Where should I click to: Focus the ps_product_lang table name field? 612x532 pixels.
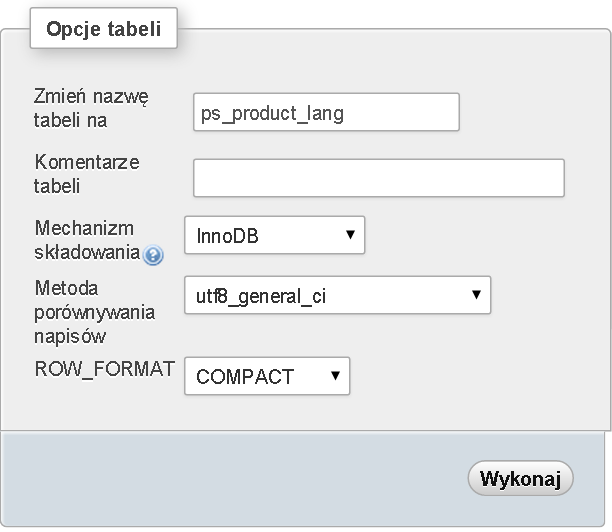click(x=326, y=112)
